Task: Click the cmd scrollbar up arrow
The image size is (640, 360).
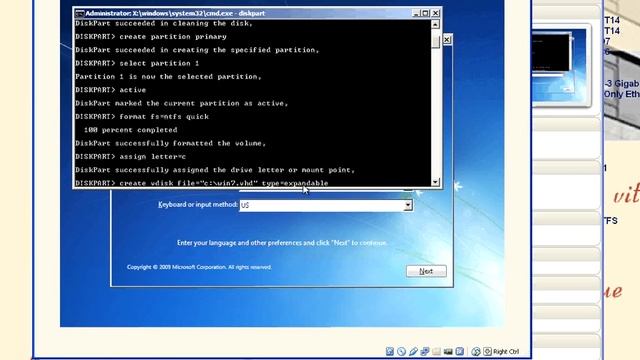Action: pos(436,24)
